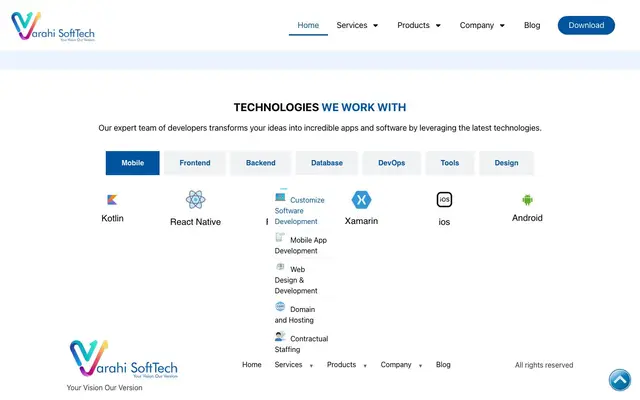
Task: Click the "Your Vision Our Version" footer tagline
Action: click(x=104, y=388)
